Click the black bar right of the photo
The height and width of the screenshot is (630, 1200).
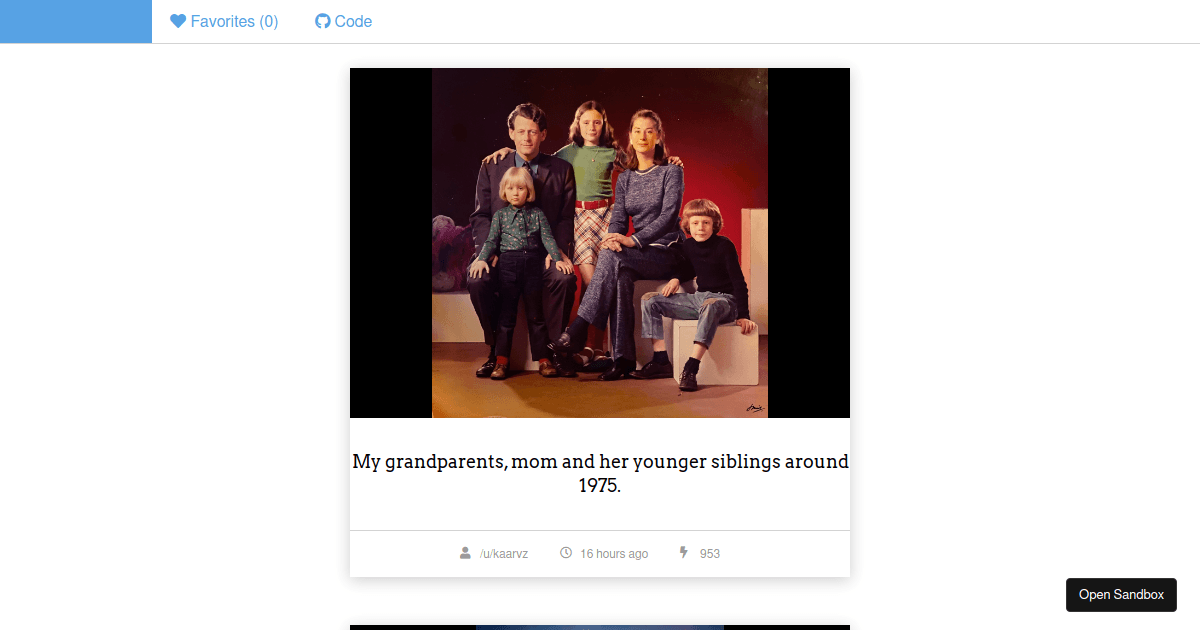tap(809, 243)
